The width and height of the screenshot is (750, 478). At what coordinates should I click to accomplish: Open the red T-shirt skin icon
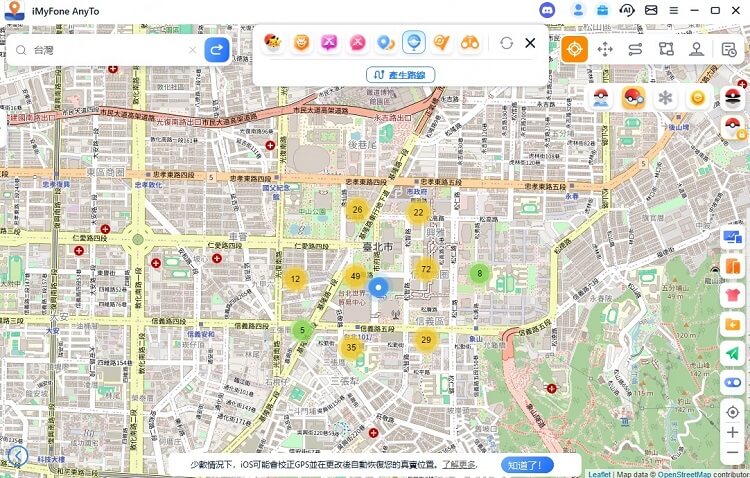click(732, 295)
